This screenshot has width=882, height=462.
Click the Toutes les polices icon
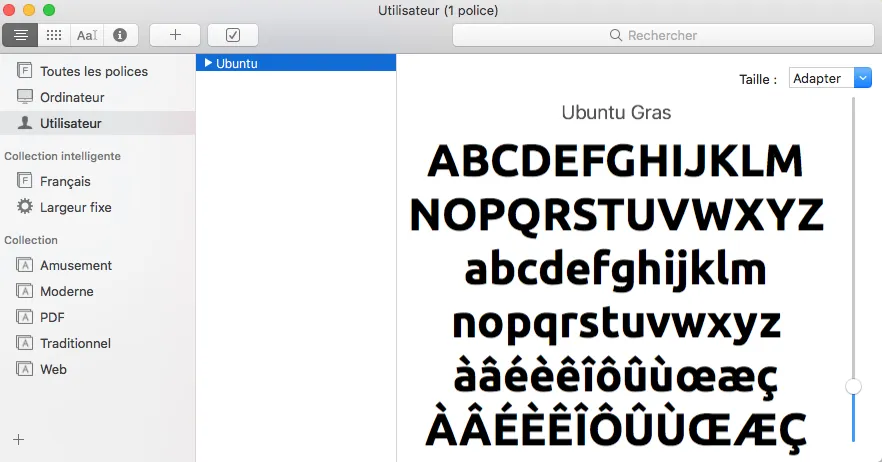(x=24, y=70)
